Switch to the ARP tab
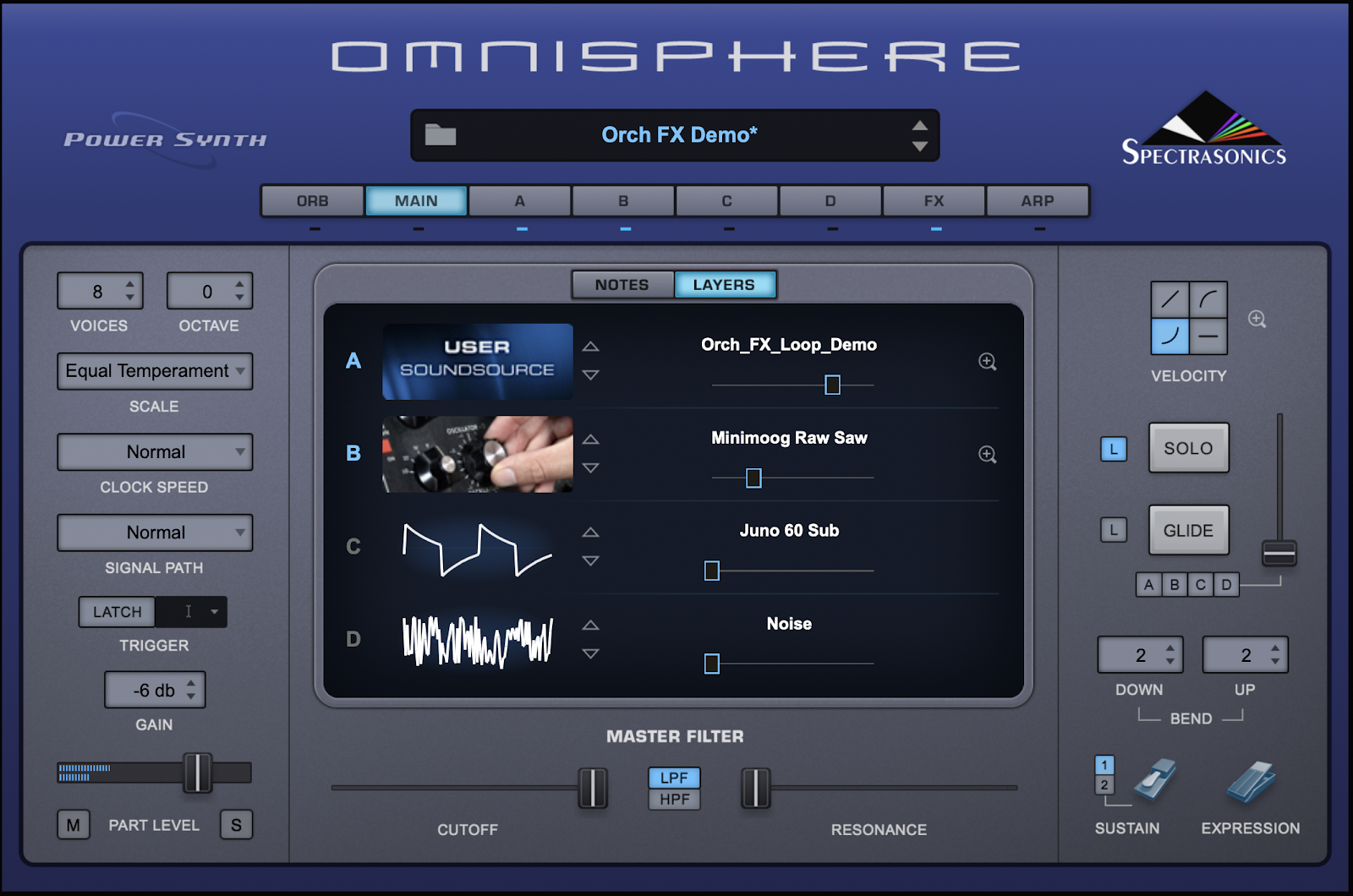This screenshot has width=1353, height=896. point(1038,201)
